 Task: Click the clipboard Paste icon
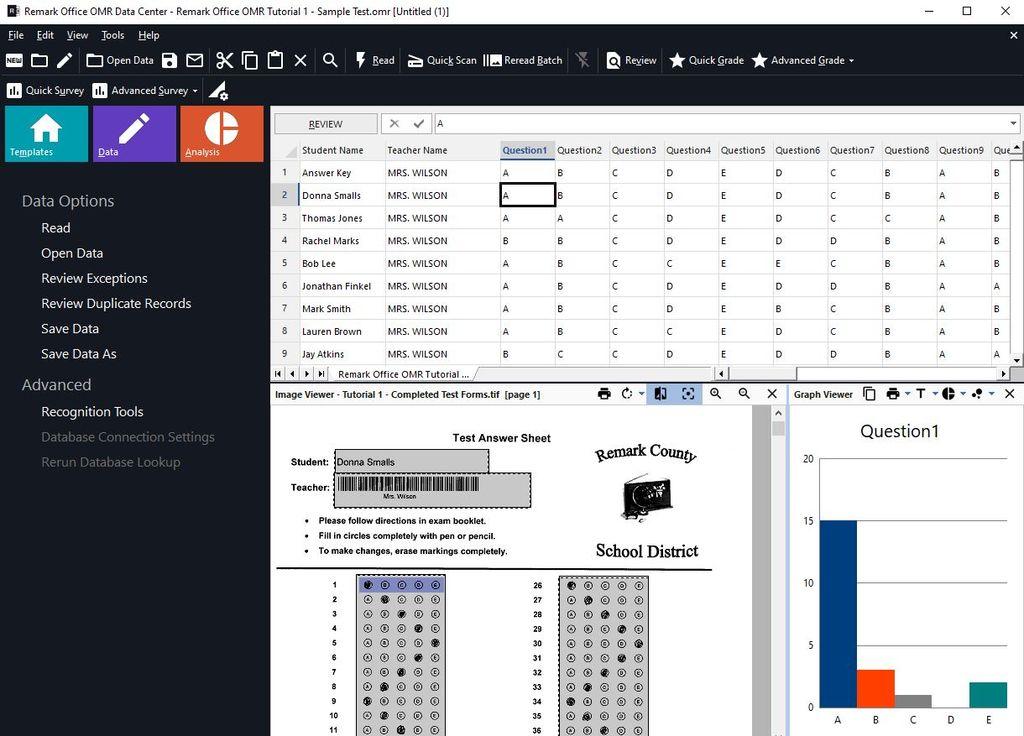(275, 61)
